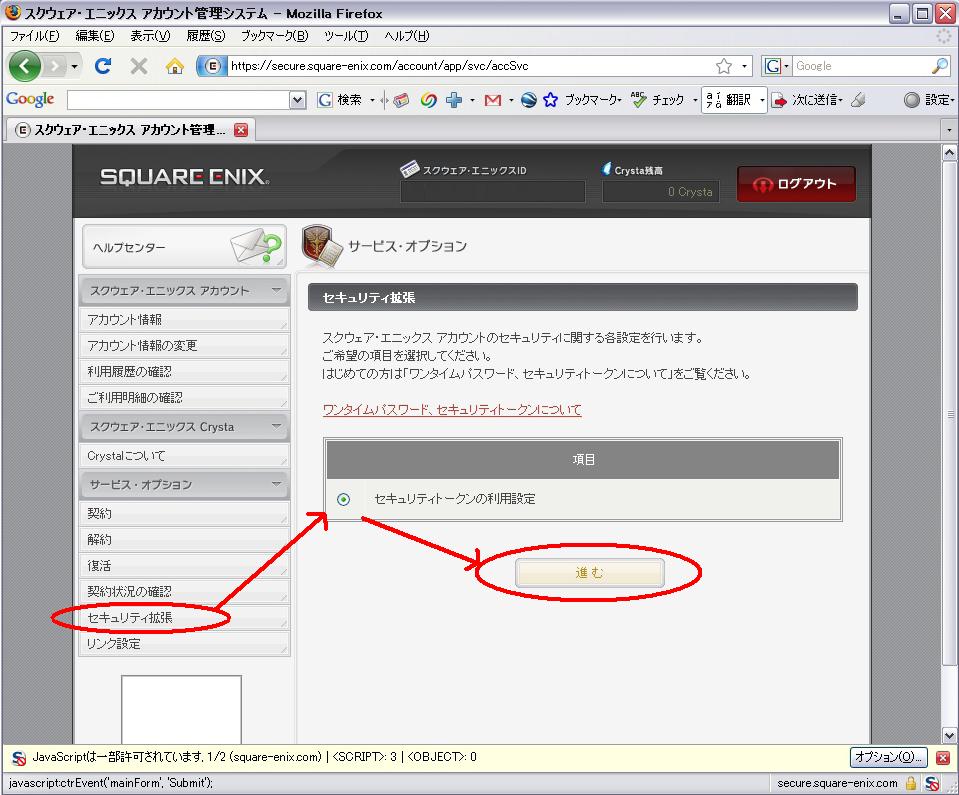Image resolution: width=959 pixels, height=795 pixels.
Task: Open 契約状況の確認 sidebar item
Action: (x=184, y=591)
